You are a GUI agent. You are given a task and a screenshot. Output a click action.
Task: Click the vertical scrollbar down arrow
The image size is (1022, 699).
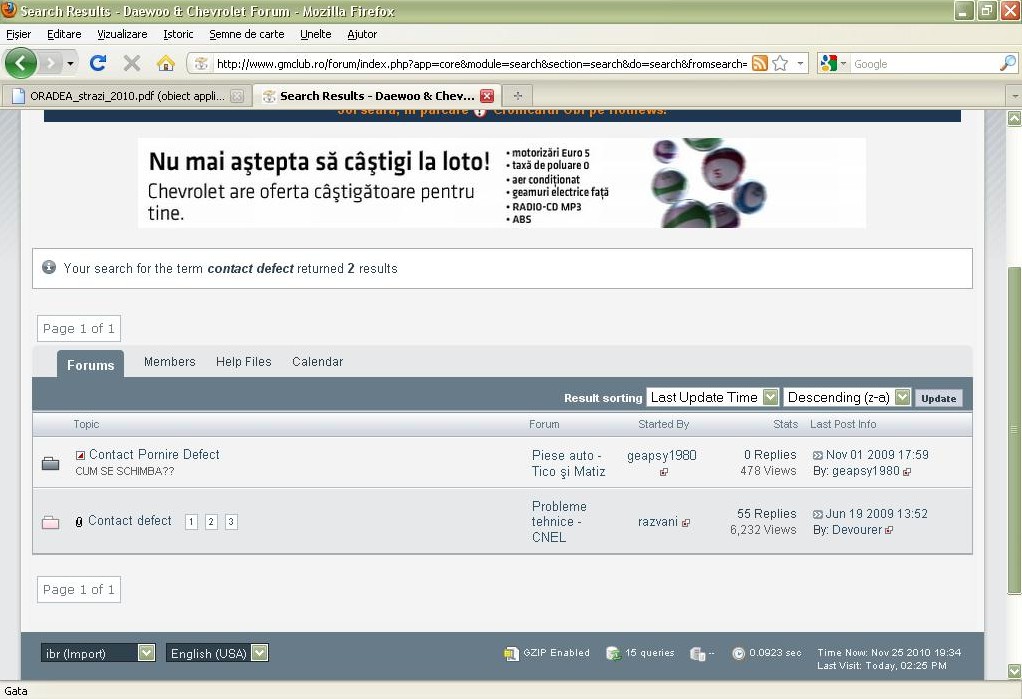click(1014, 671)
